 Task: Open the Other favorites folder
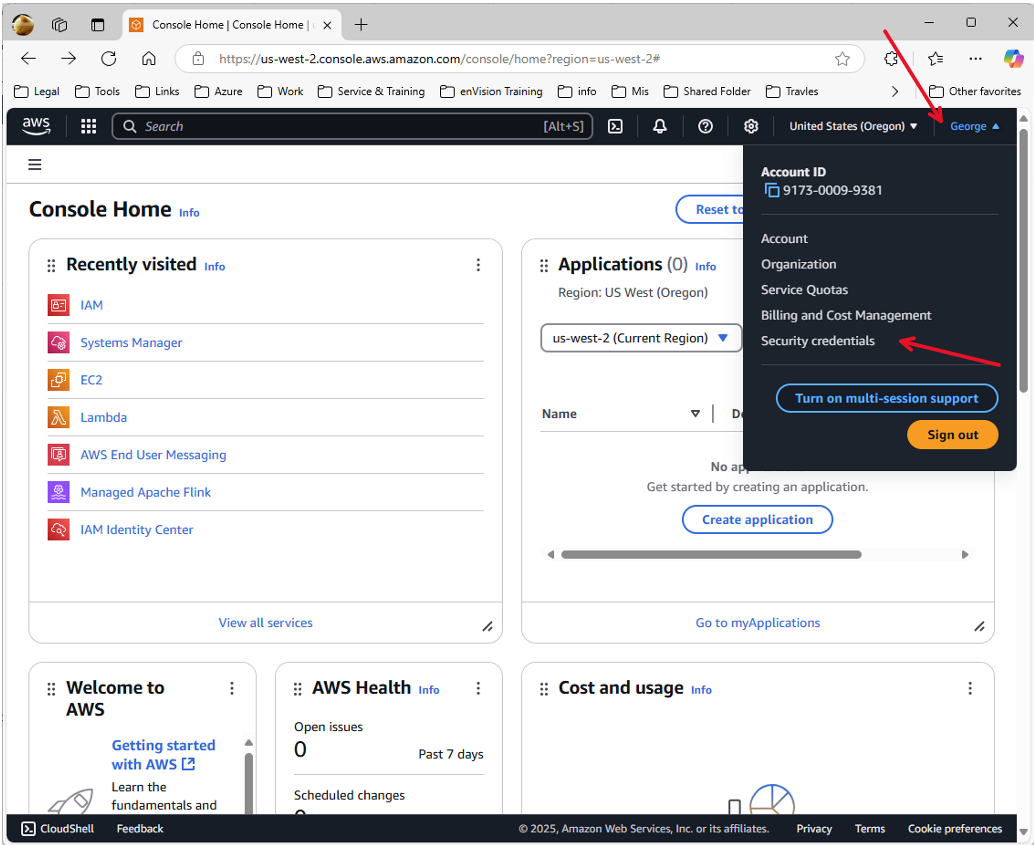[975, 92]
